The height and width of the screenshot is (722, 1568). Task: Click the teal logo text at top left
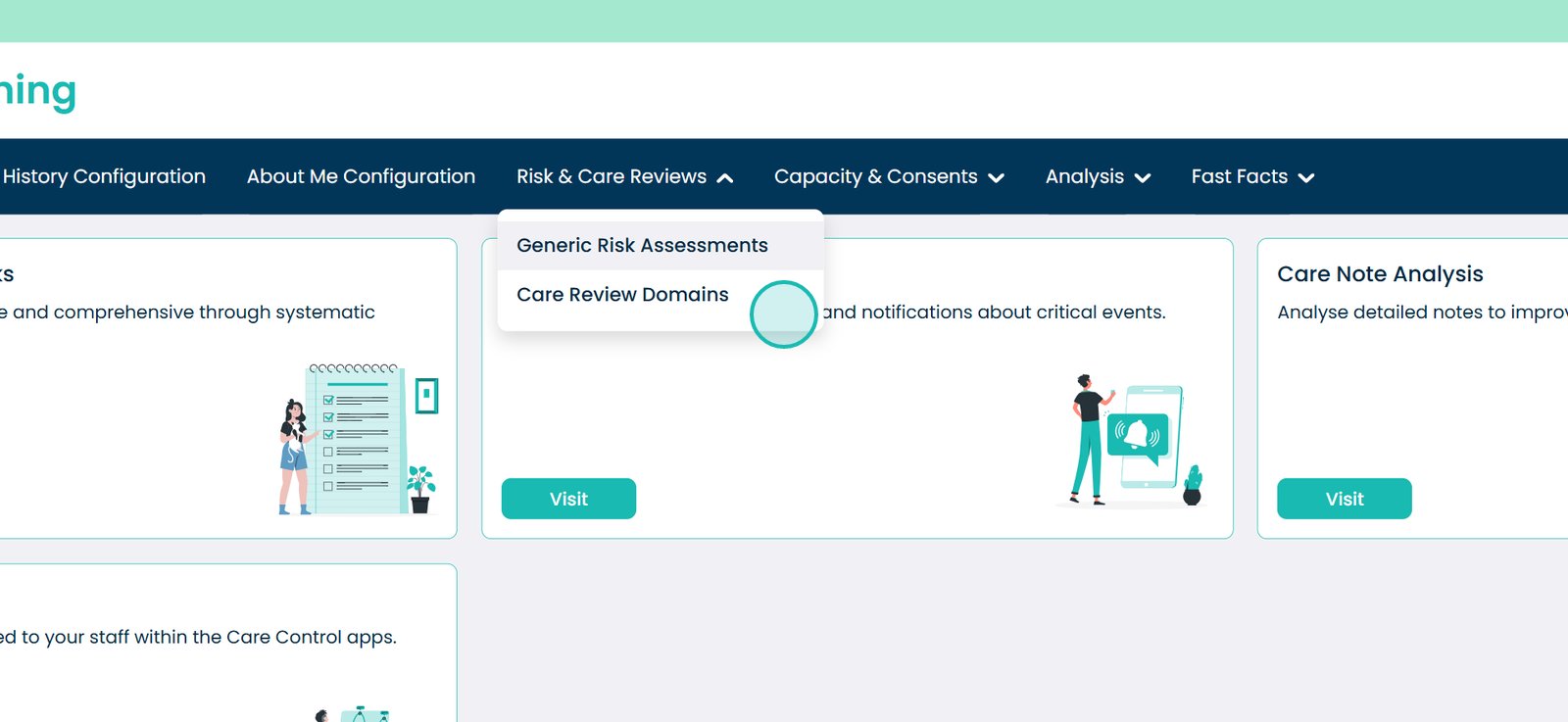(37, 91)
